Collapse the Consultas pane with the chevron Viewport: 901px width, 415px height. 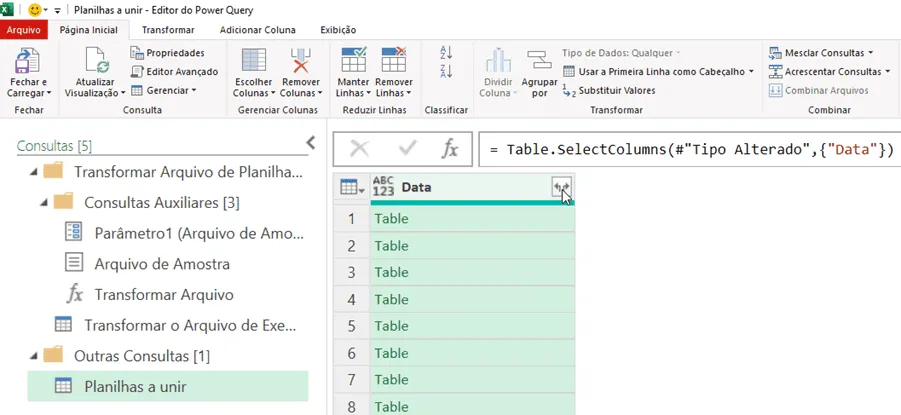(311, 143)
